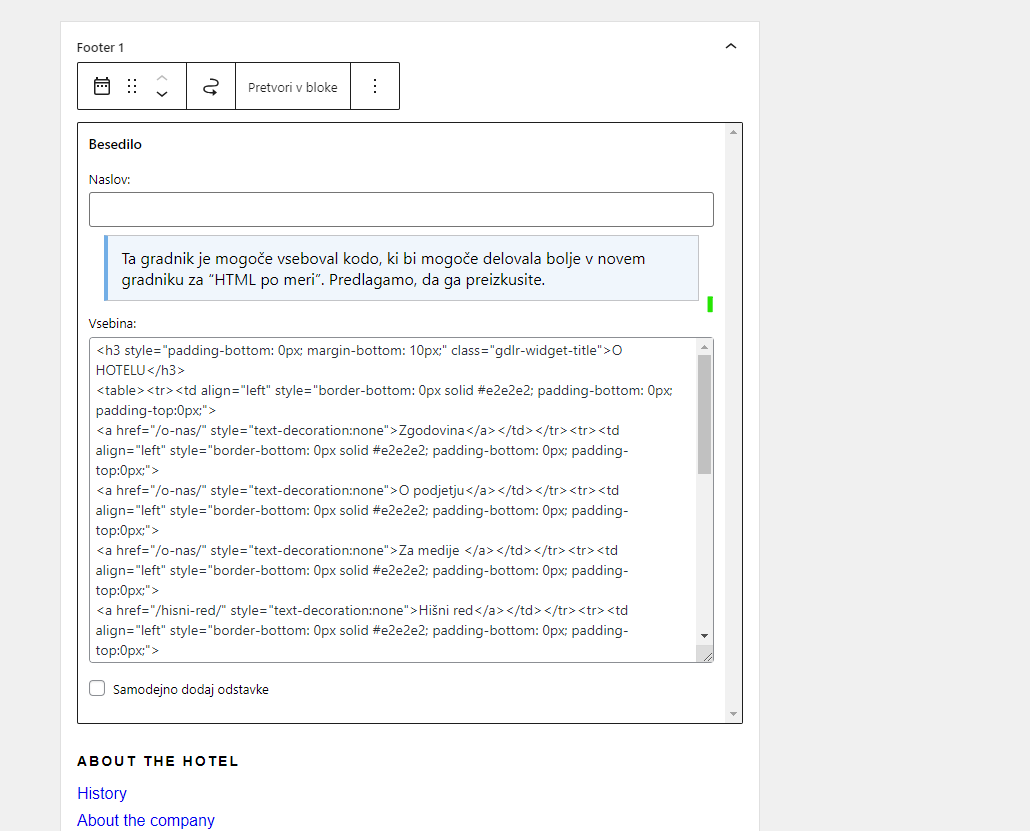
Task: Click the textarea scrollbar up arrow
Action: 704,347
